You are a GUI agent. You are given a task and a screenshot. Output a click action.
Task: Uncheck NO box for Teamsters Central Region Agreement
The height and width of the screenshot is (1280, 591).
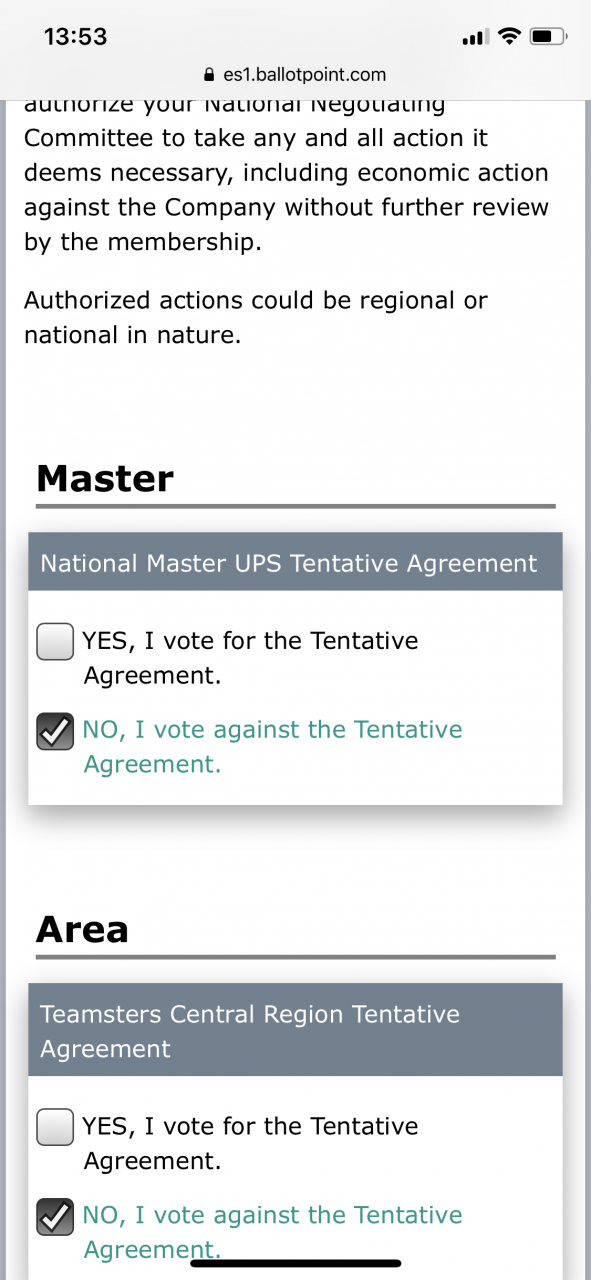(55, 1217)
